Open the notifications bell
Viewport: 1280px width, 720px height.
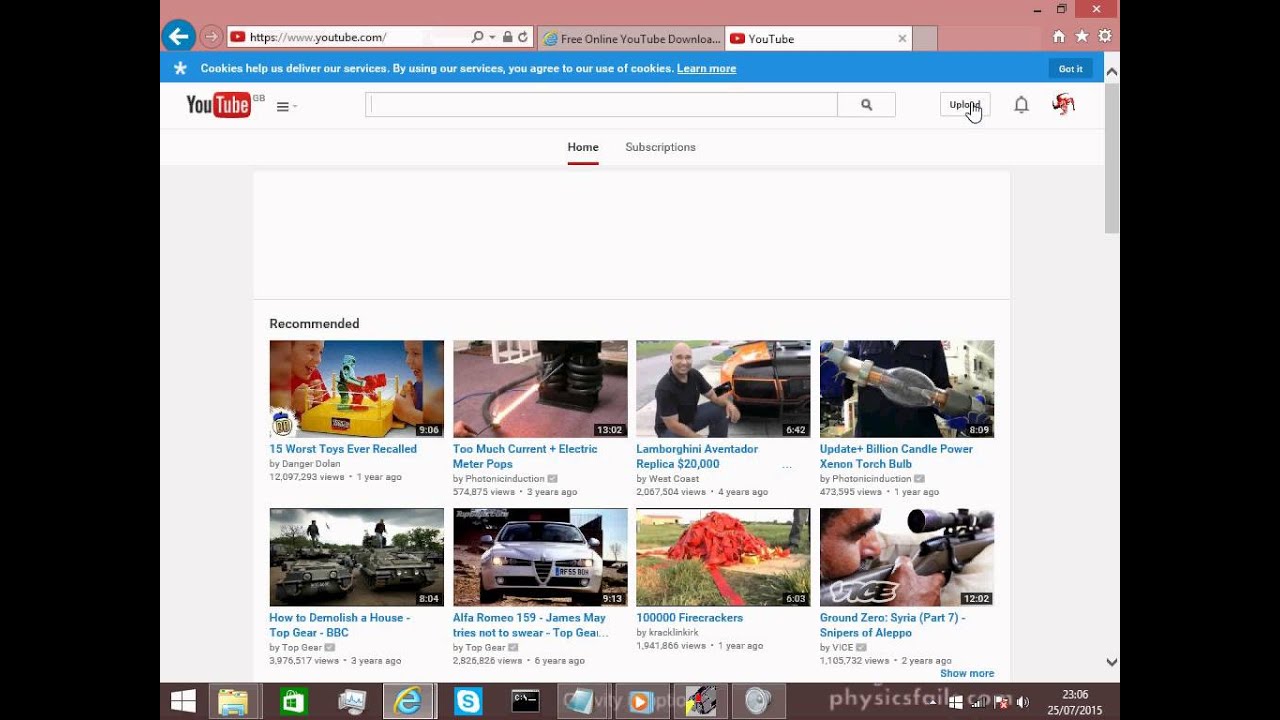1021,105
